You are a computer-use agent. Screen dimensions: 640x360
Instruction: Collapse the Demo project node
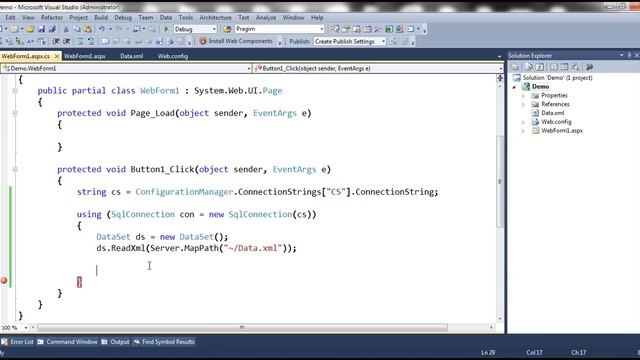tap(514, 87)
